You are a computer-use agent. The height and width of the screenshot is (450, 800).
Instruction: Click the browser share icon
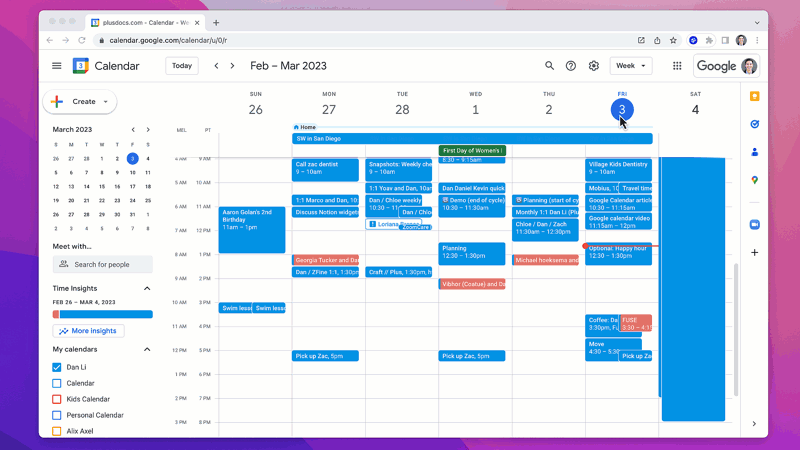coord(657,40)
